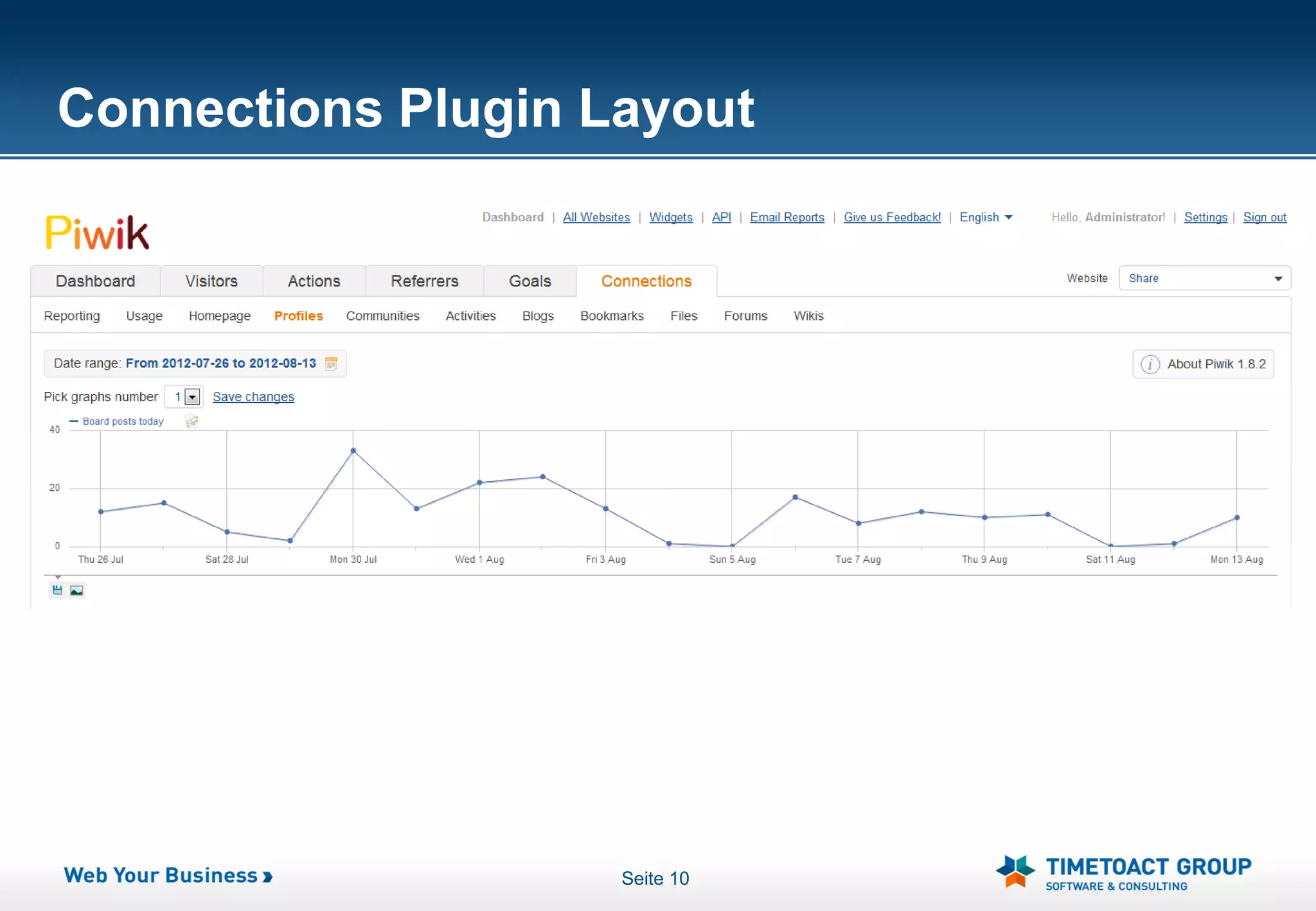Click the save export icon below graph
Screen dimensions: 1316x911
pos(57,590)
